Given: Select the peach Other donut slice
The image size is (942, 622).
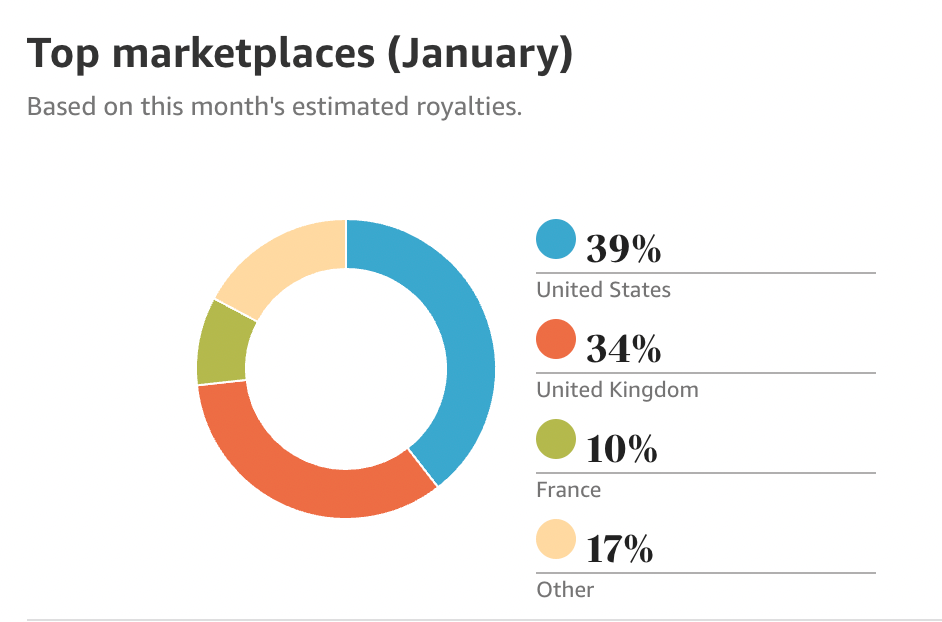Looking at the screenshot, I should click(x=285, y=257).
